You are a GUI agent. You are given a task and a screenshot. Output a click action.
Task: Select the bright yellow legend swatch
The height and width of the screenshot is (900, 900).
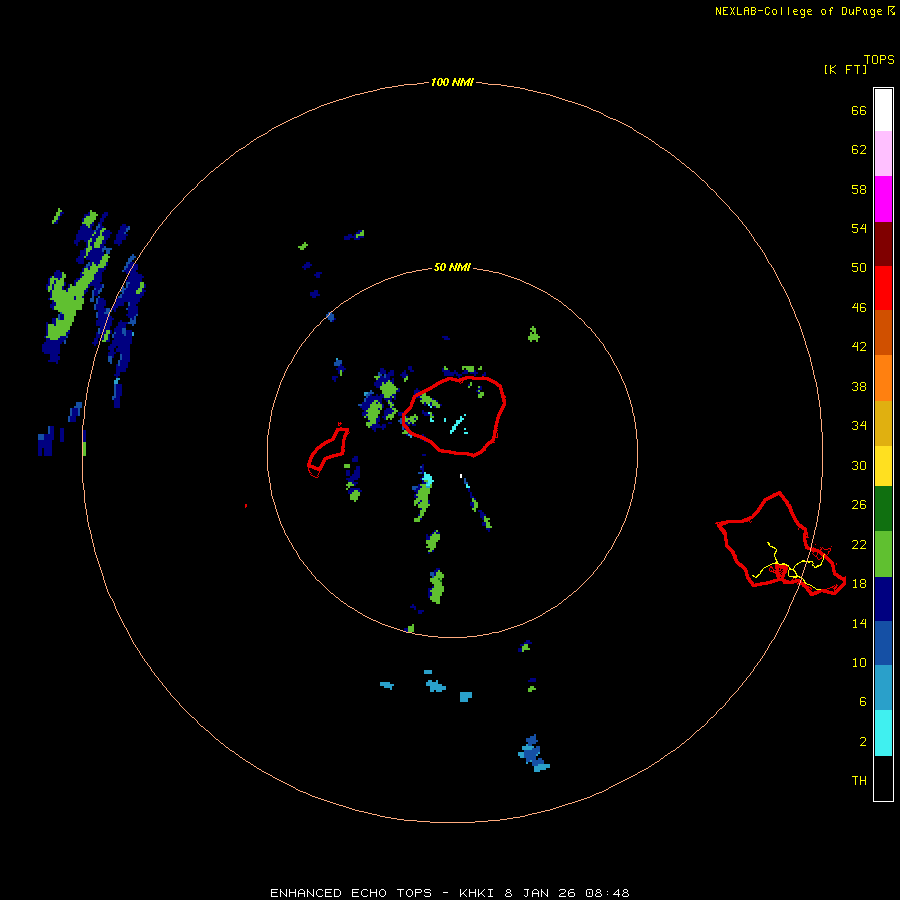[883, 466]
